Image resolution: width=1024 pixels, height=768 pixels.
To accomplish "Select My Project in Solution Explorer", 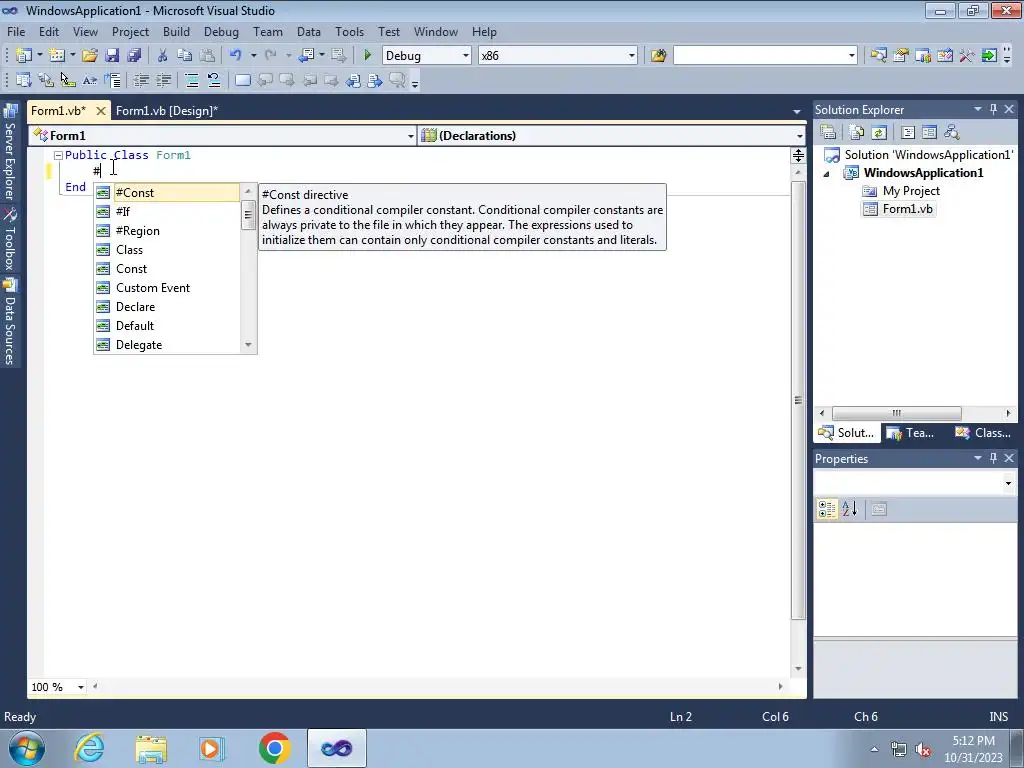I will (x=911, y=191).
